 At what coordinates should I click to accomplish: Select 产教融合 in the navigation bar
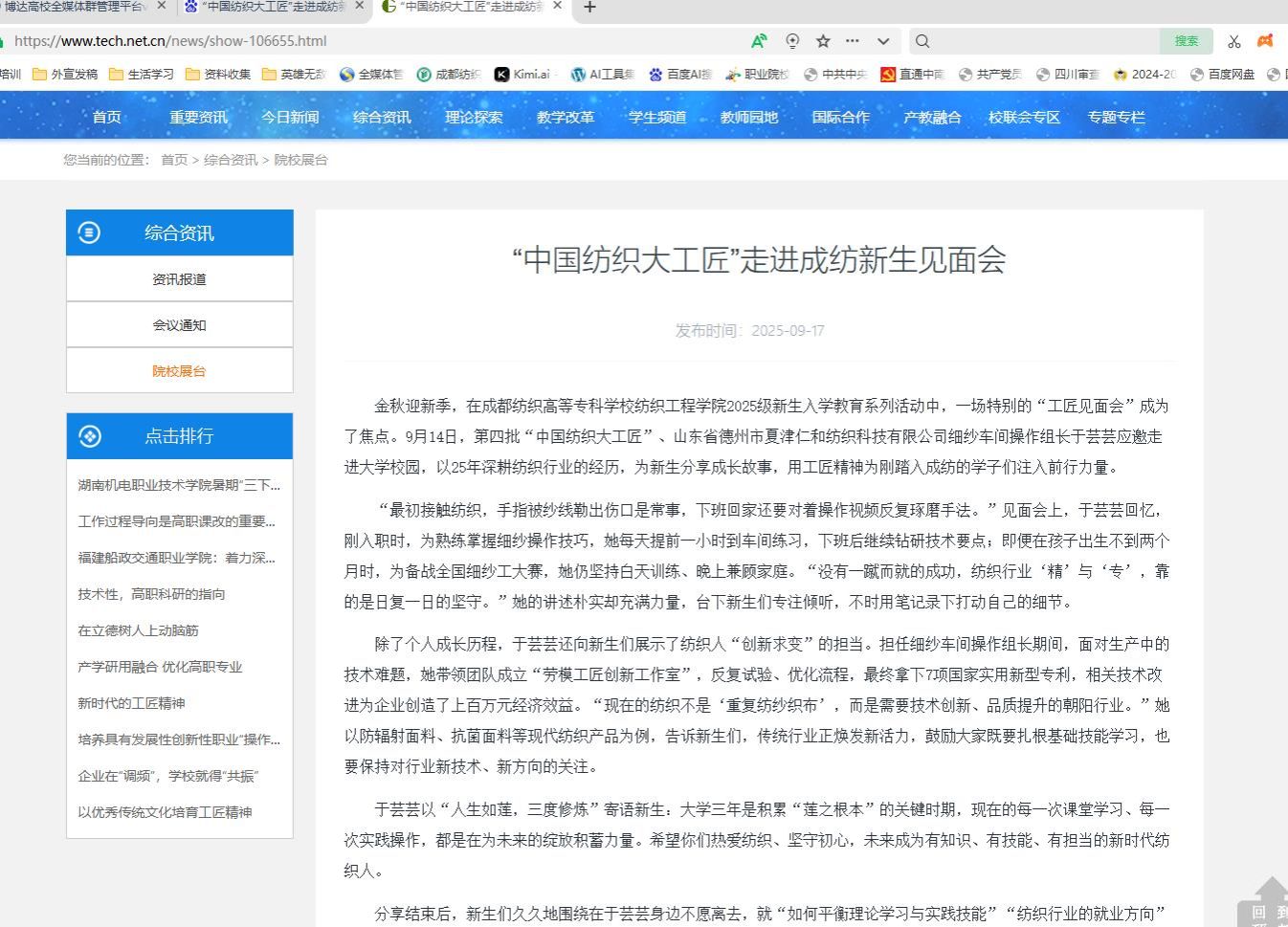point(932,117)
